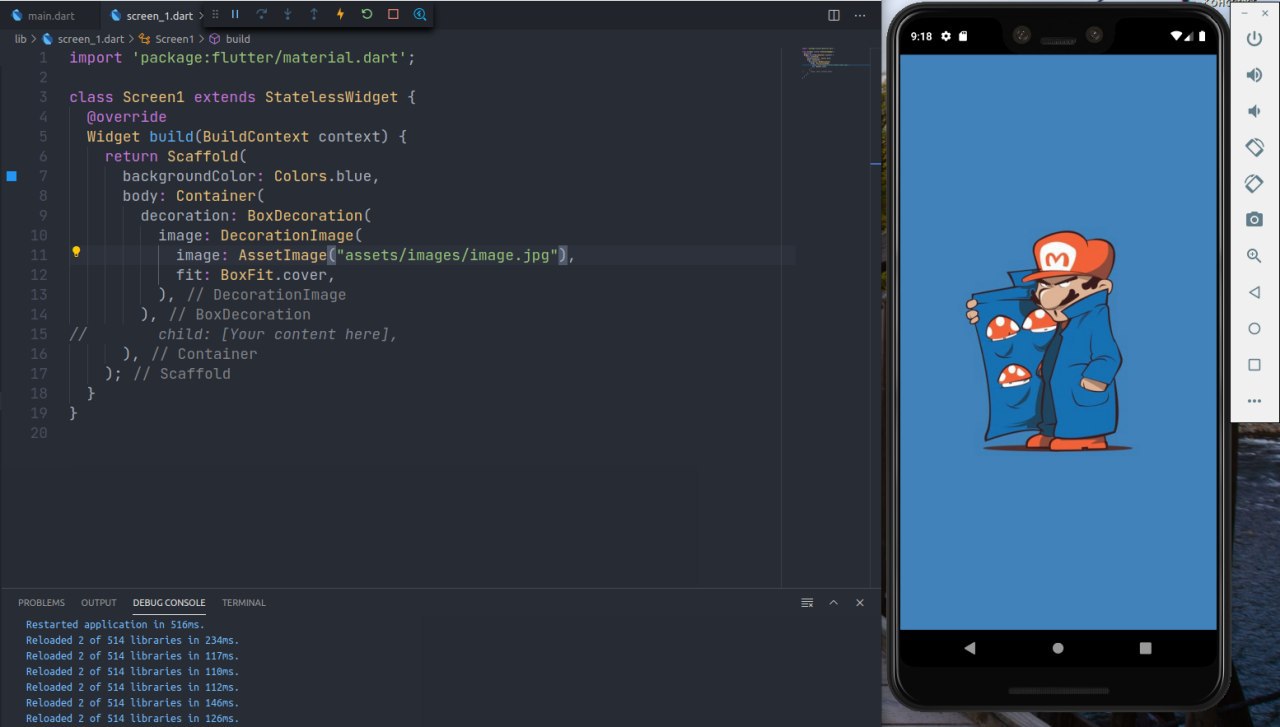1280x727 pixels.
Task: Stop debugging with the red square
Action: click(393, 15)
